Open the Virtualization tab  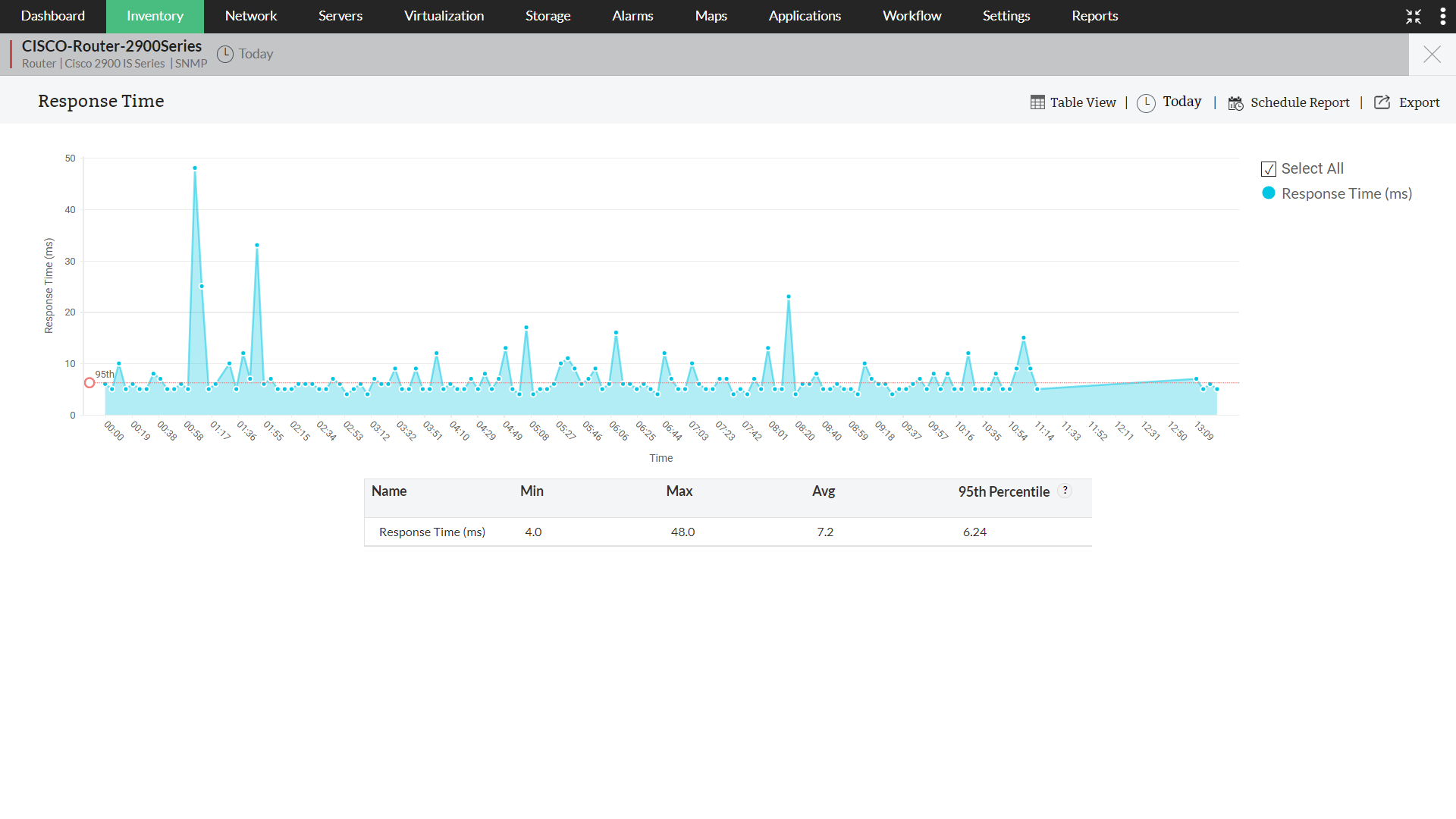[x=444, y=16]
